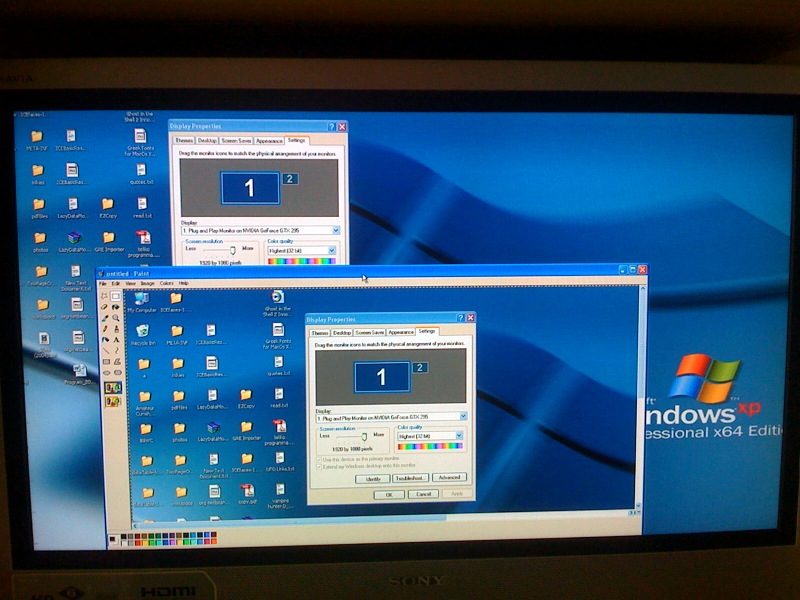Open the Colors menu in Paint
Screen dimensions: 800x600
tap(167, 283)
